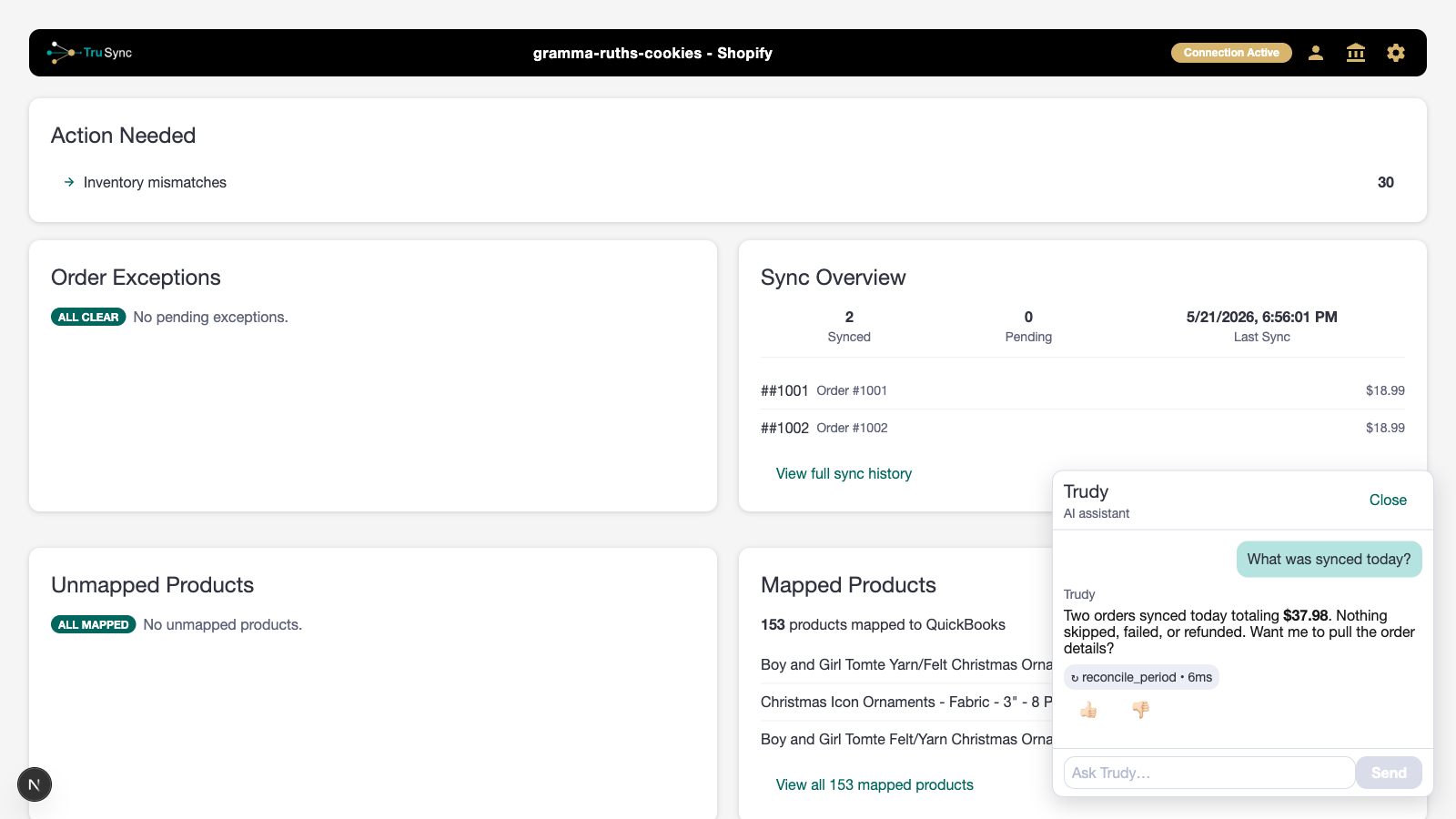Viewport: 1456px width, 819px height.
Task: Open View all 153 mapped products link
Action: 875,784
